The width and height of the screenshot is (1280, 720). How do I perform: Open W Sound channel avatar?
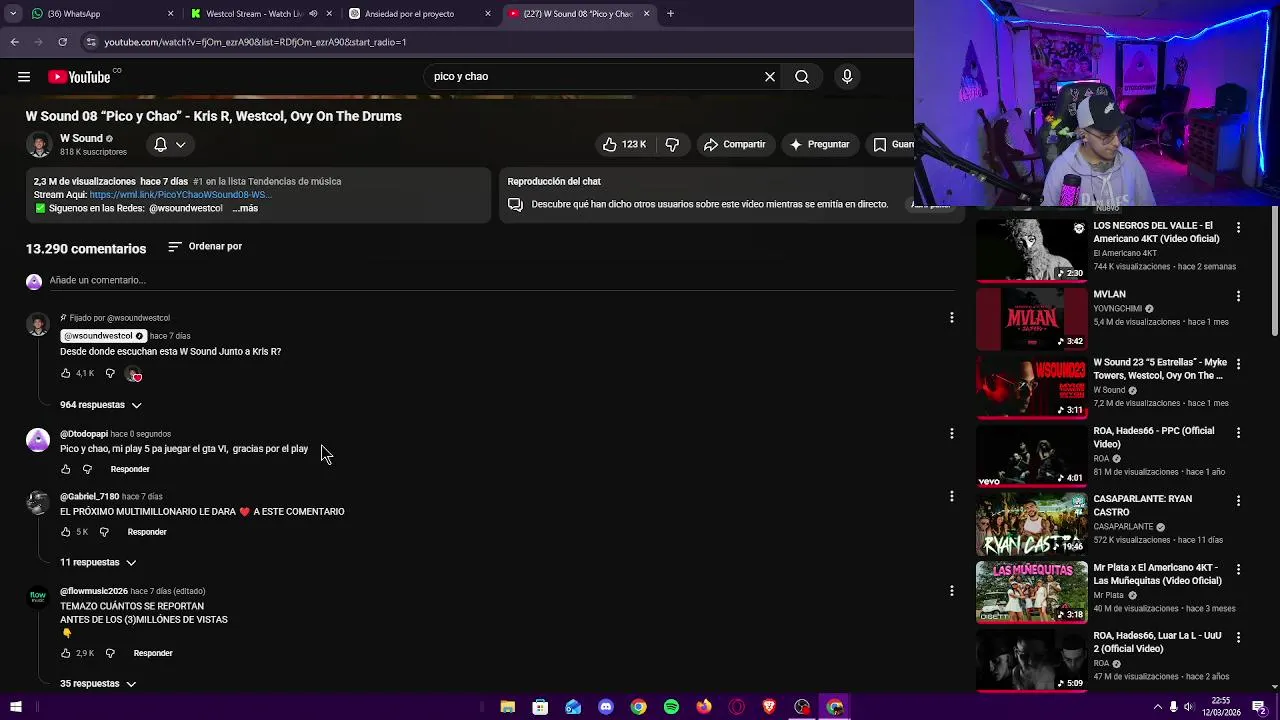(39, 144)
